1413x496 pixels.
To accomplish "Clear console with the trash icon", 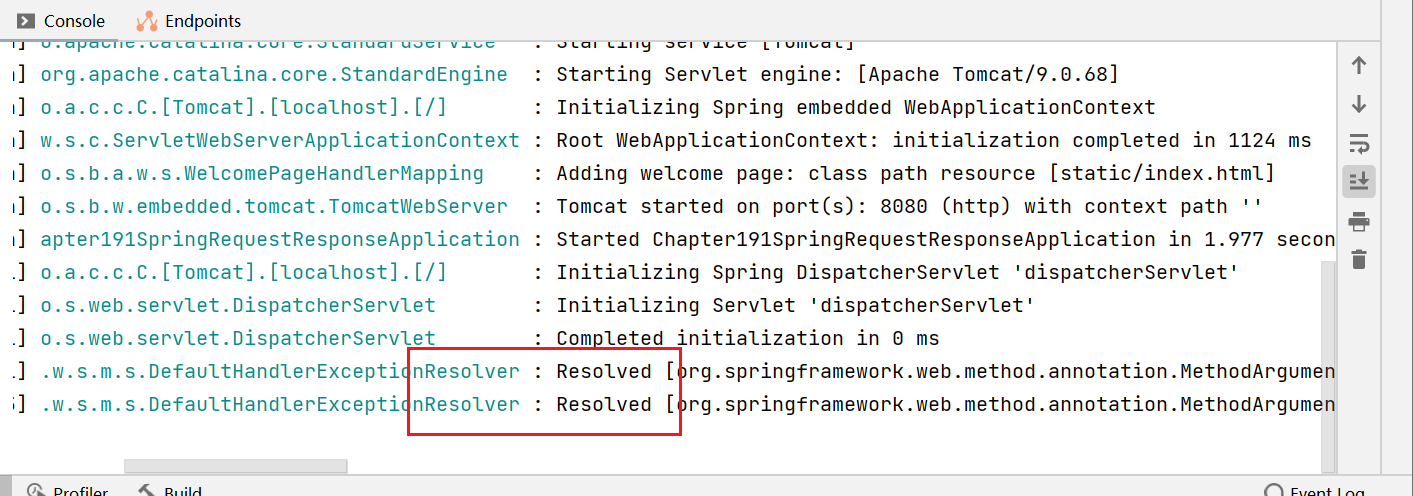I will (1359, 260).
